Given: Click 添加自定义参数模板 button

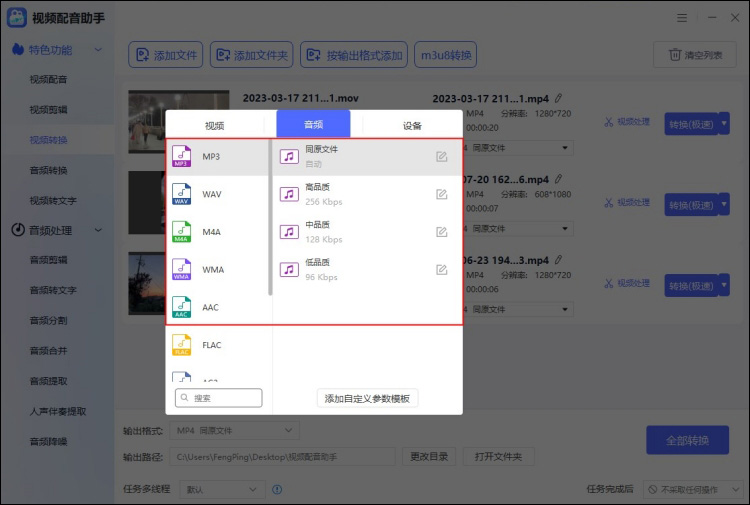Looking at the screenshot, I should [367, 398].
